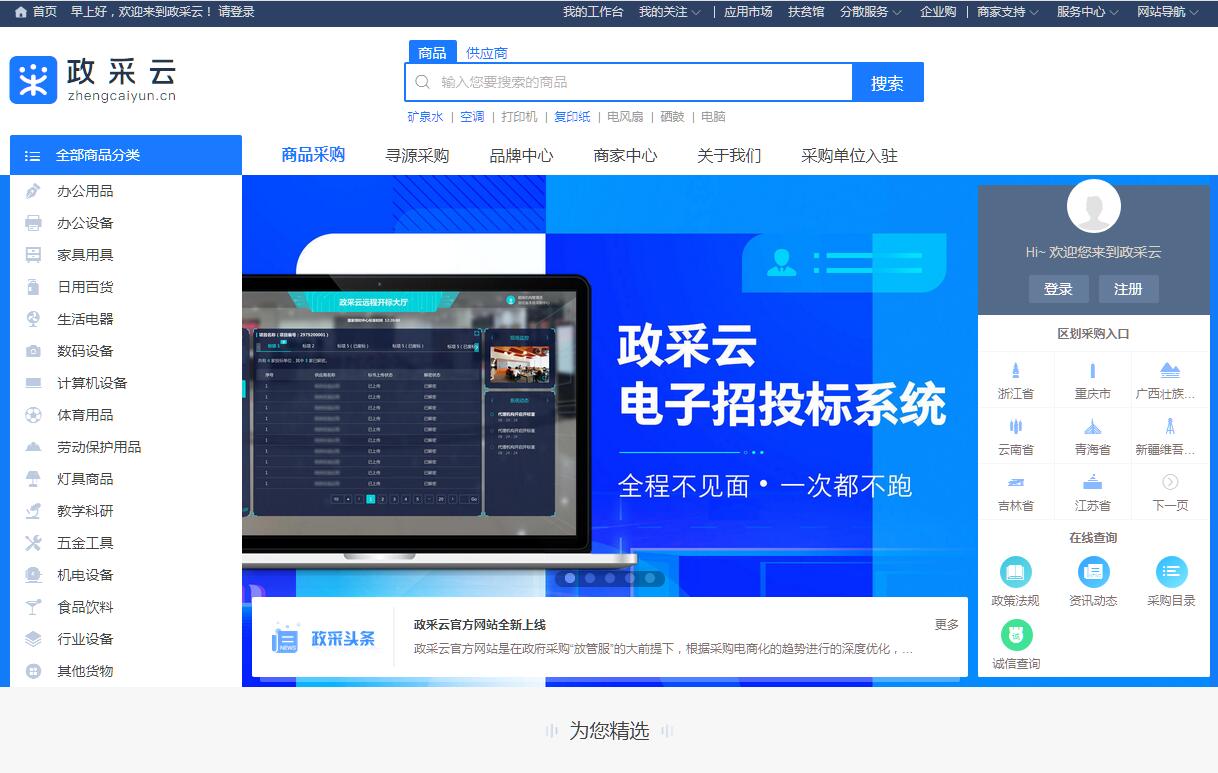Switch to 商品 search tab
The width and height of the screenshot is (1218, 773).
click(432, 52)
